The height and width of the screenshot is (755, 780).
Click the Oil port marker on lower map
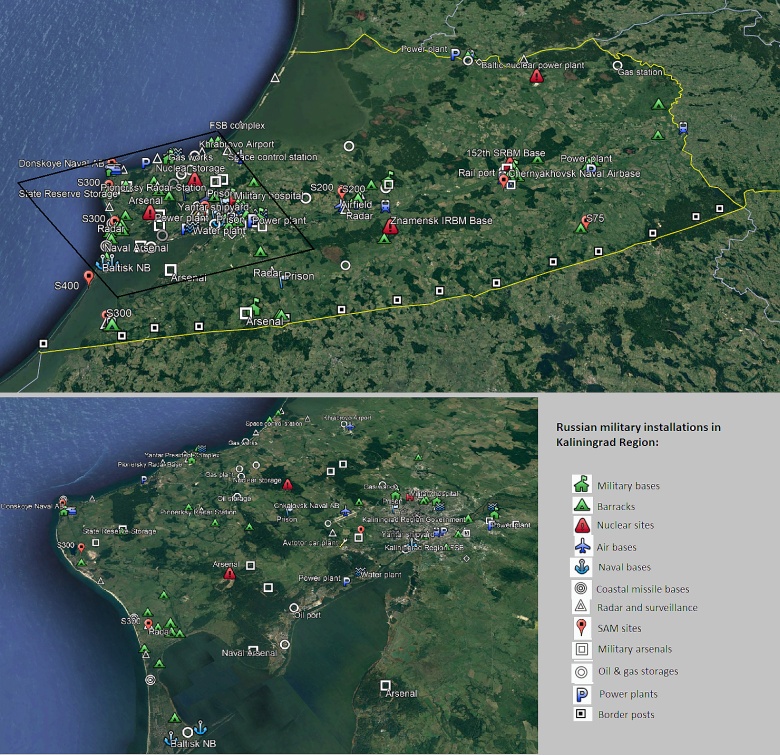[x=294, y=608]
